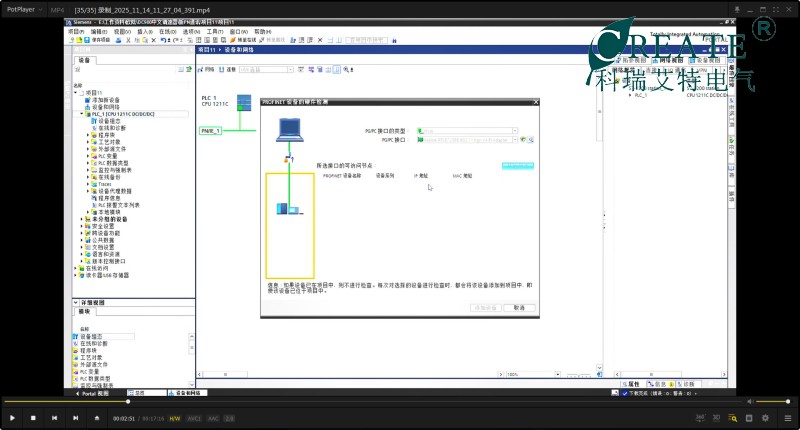The image size is (800, 430).
Task: Click the undo arrow in toolbar
Action: 163,40
